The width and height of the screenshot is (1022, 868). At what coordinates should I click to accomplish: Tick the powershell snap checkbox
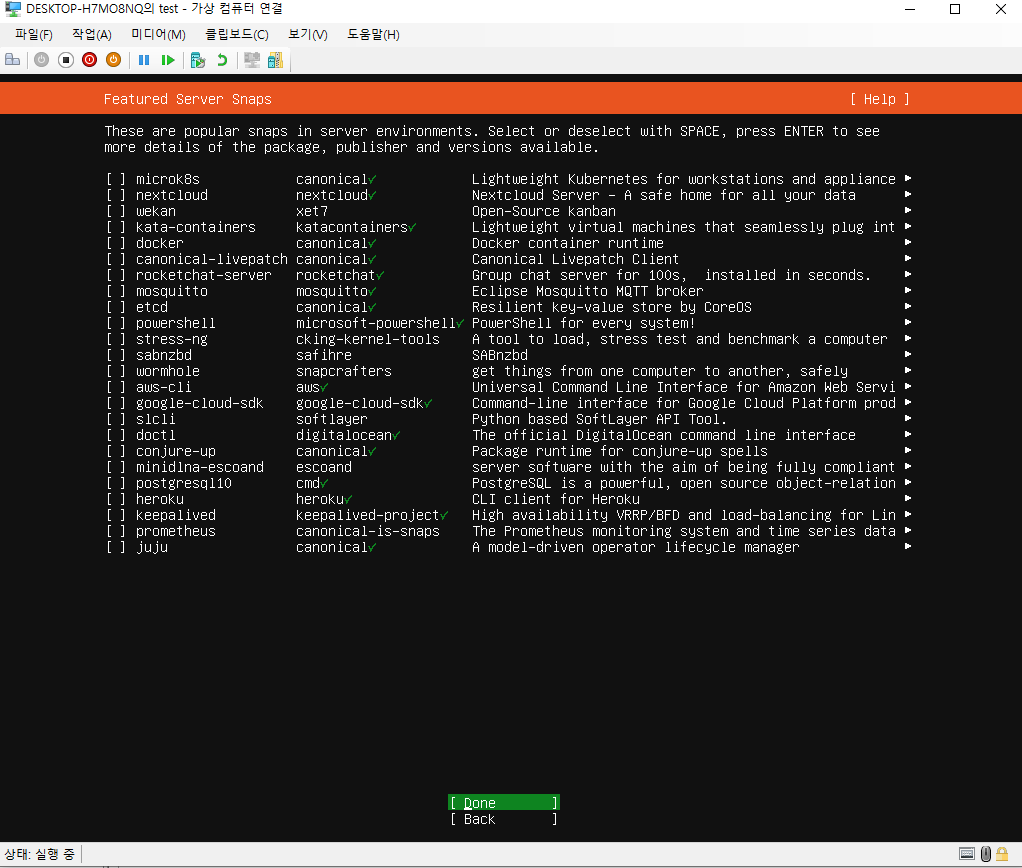[x=115, y=323]
